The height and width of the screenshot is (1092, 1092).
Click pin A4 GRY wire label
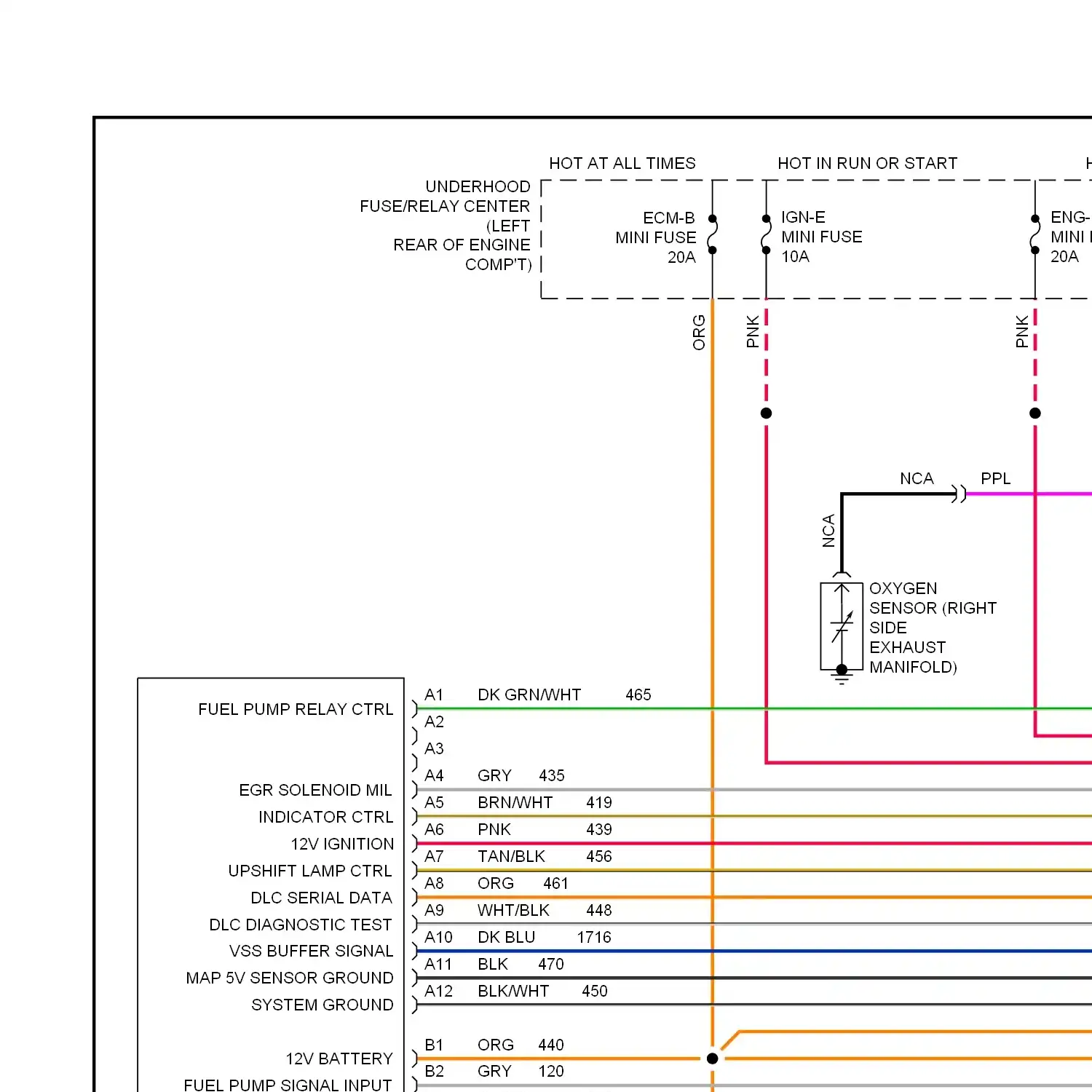point(494,775)
